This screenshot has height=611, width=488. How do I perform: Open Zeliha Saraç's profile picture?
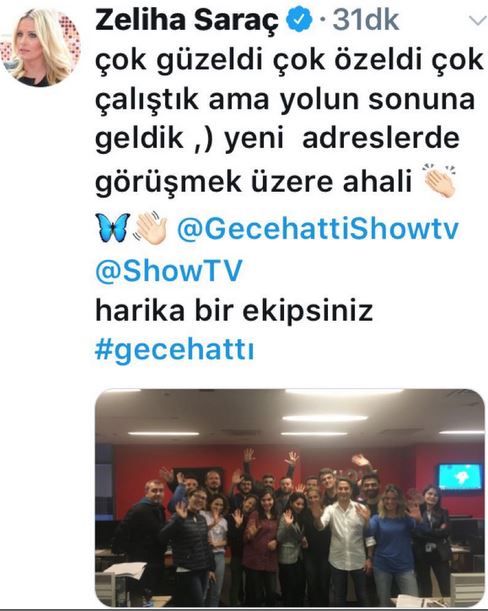pyautogui.click(x=41, y=47)
